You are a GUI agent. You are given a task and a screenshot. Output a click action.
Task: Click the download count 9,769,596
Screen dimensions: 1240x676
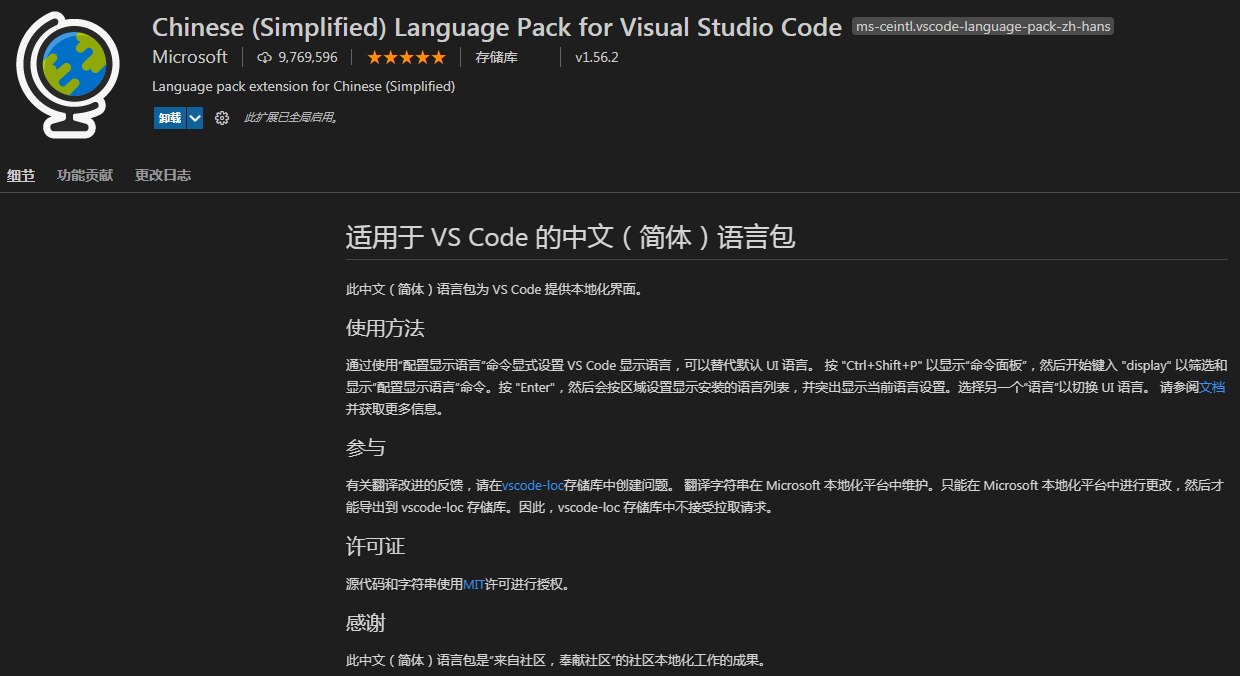(308, 57)
